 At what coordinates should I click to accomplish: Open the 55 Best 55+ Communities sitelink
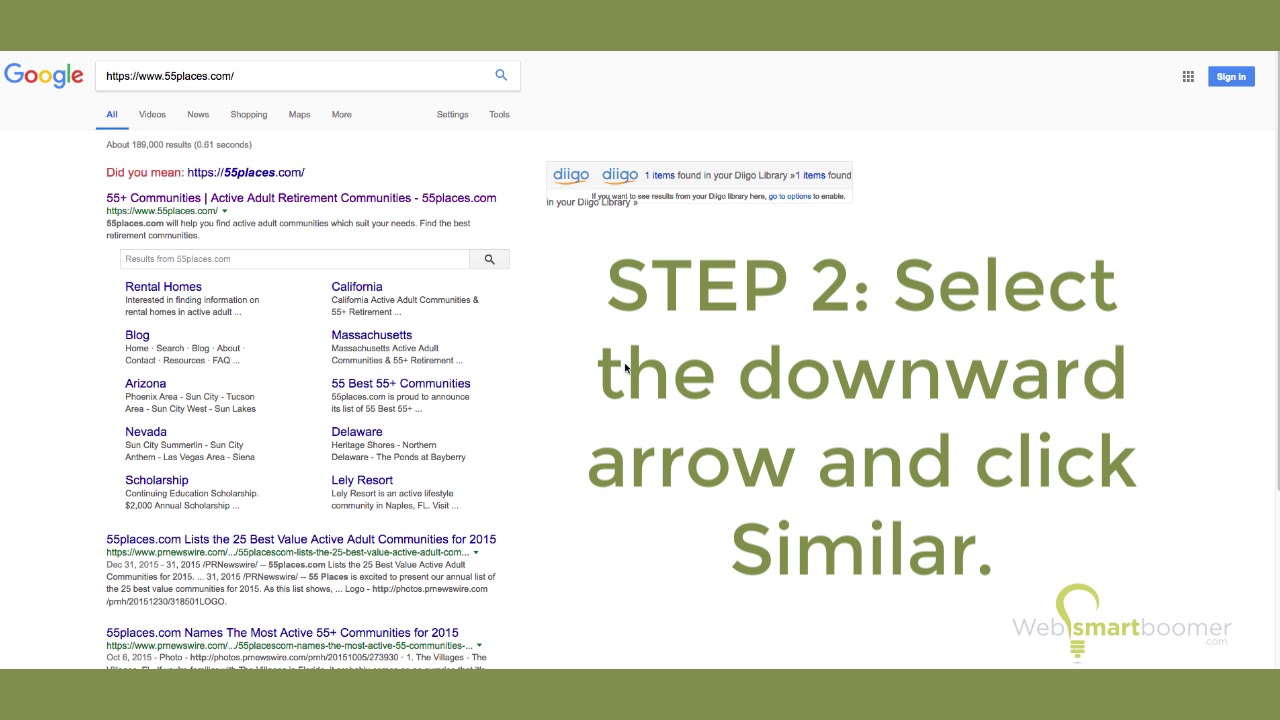(x=401, y=384)
